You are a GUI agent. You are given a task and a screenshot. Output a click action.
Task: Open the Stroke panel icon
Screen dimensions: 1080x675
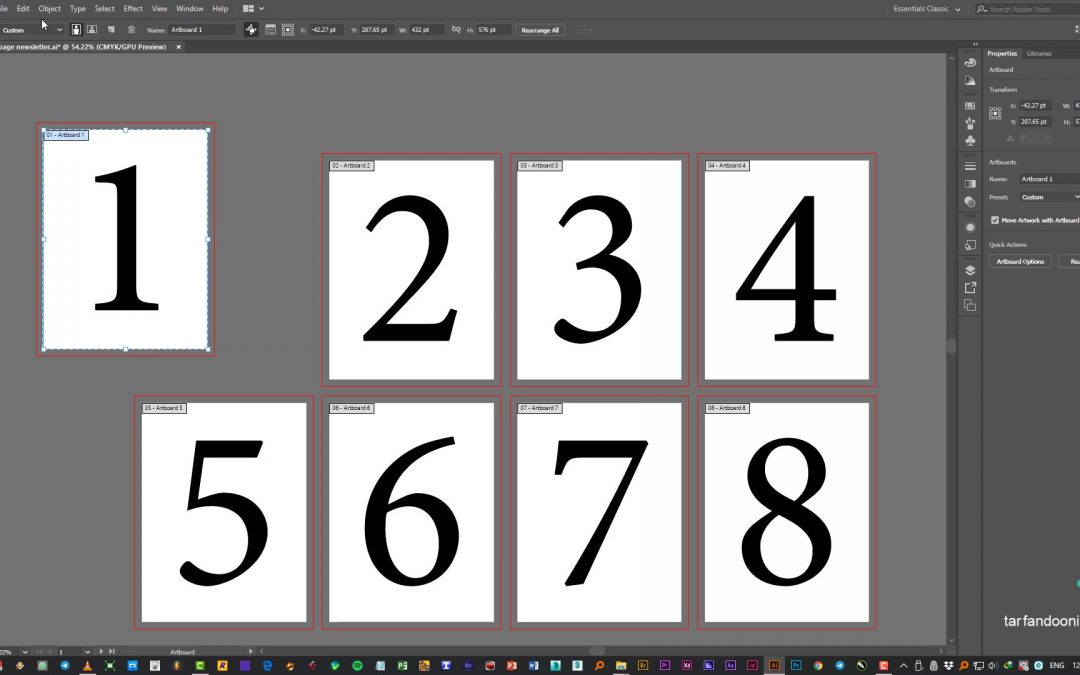970,166
